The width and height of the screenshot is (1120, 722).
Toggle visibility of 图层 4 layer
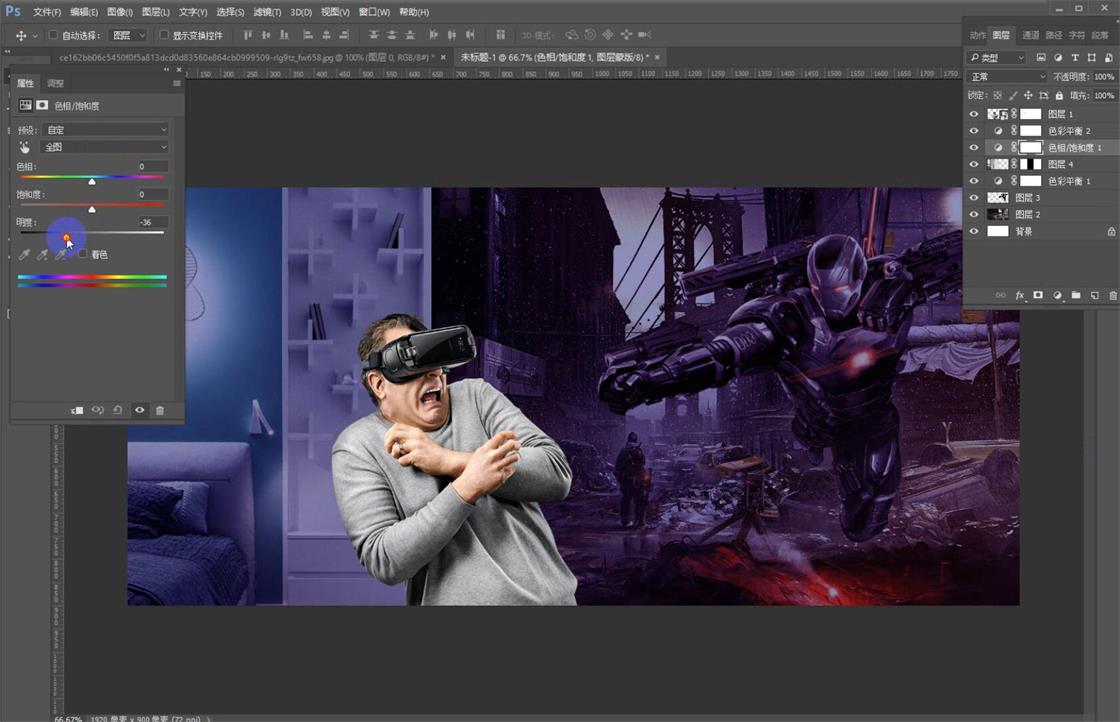973,164
